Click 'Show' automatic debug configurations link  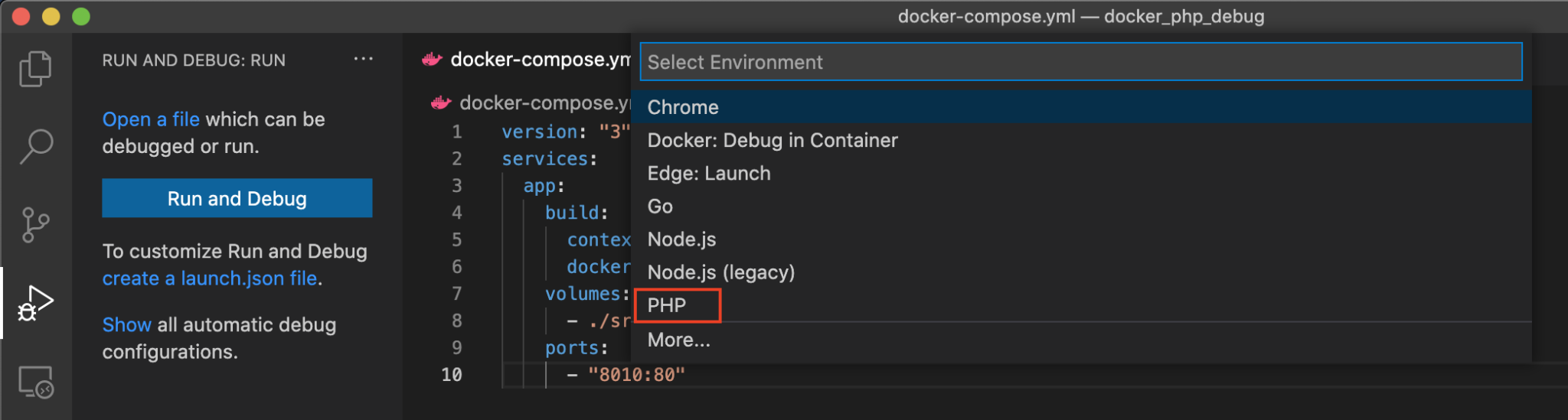[x=127, y=324]
